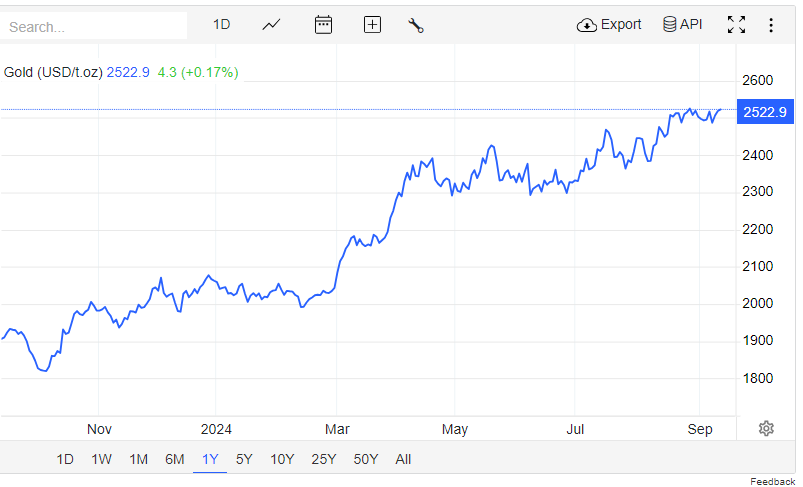Select the 1Y range tab
The height and width of the screenshot is (487, 803).
[x=210, y=459]
